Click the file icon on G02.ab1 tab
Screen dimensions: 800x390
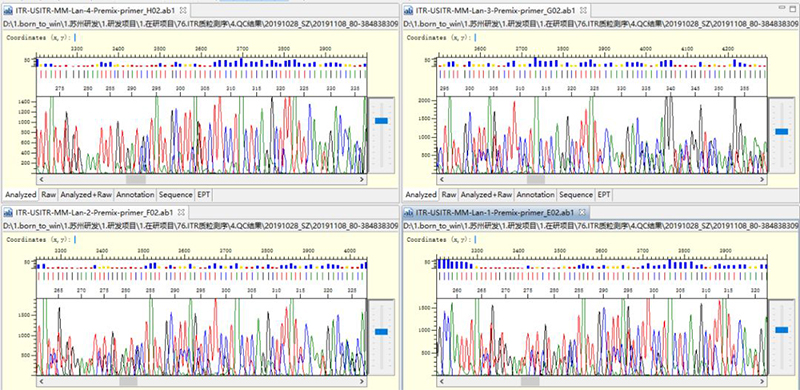[409, 10]
